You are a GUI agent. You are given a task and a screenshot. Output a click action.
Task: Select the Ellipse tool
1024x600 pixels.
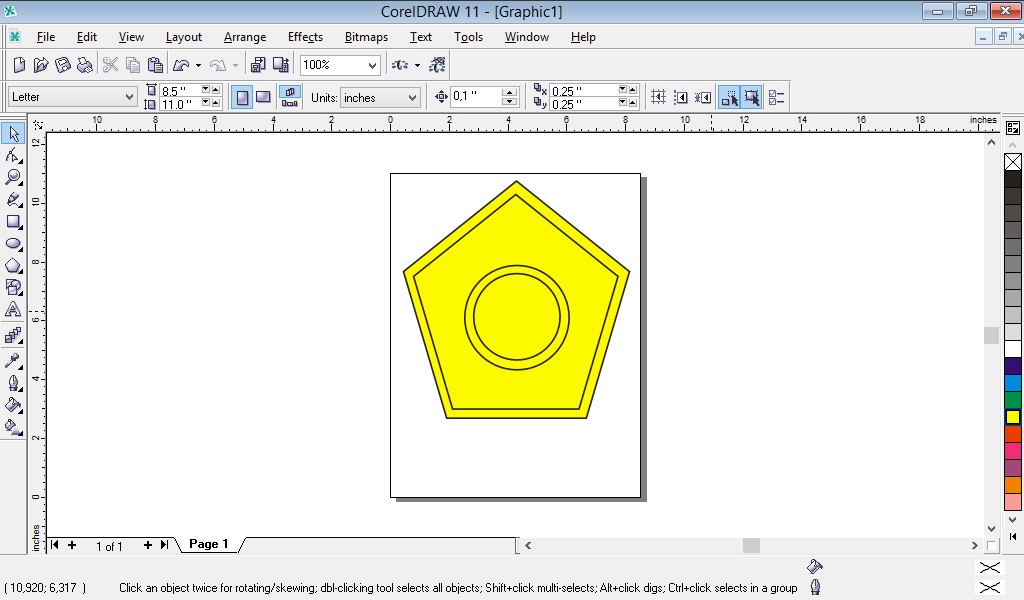pyautogui.click(x=13, y=244)
